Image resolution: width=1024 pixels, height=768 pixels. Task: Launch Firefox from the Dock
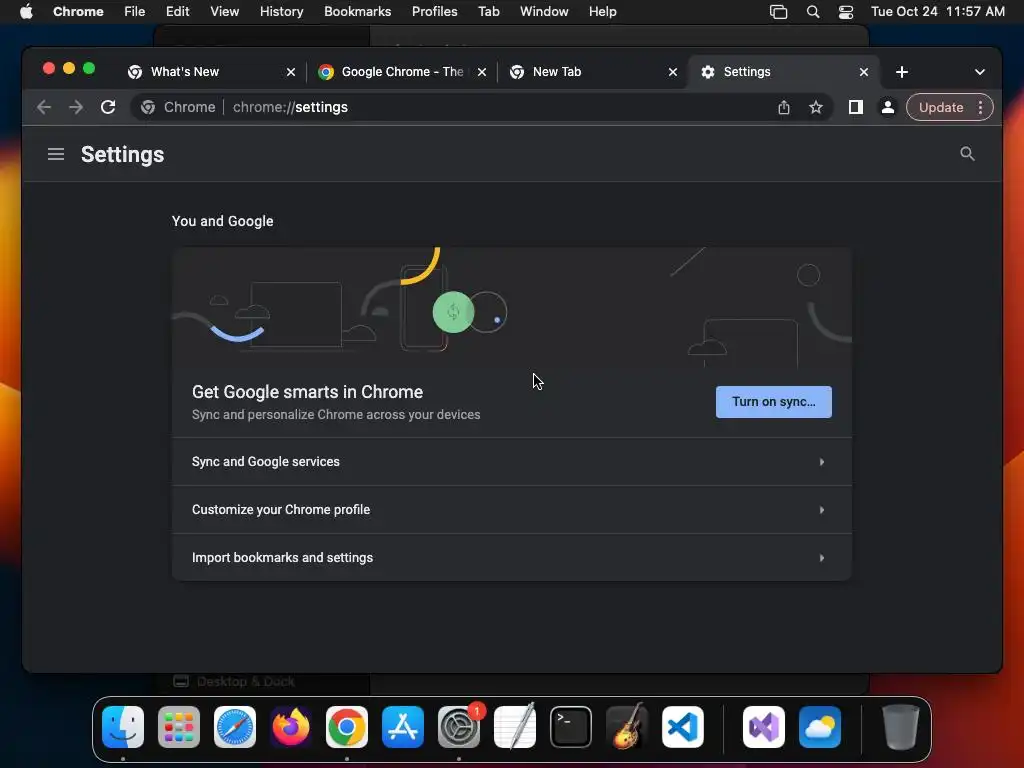click(x=291, y=727)
